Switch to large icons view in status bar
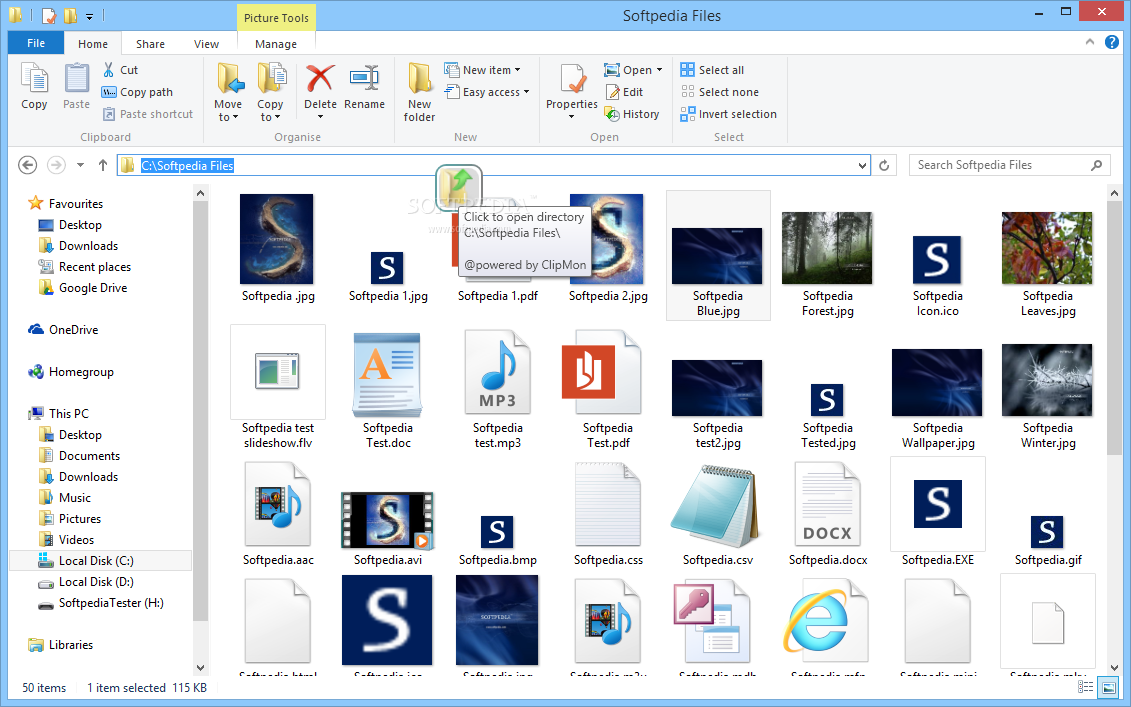This screenshot has height=707, width=1131. coord(1108,688)
